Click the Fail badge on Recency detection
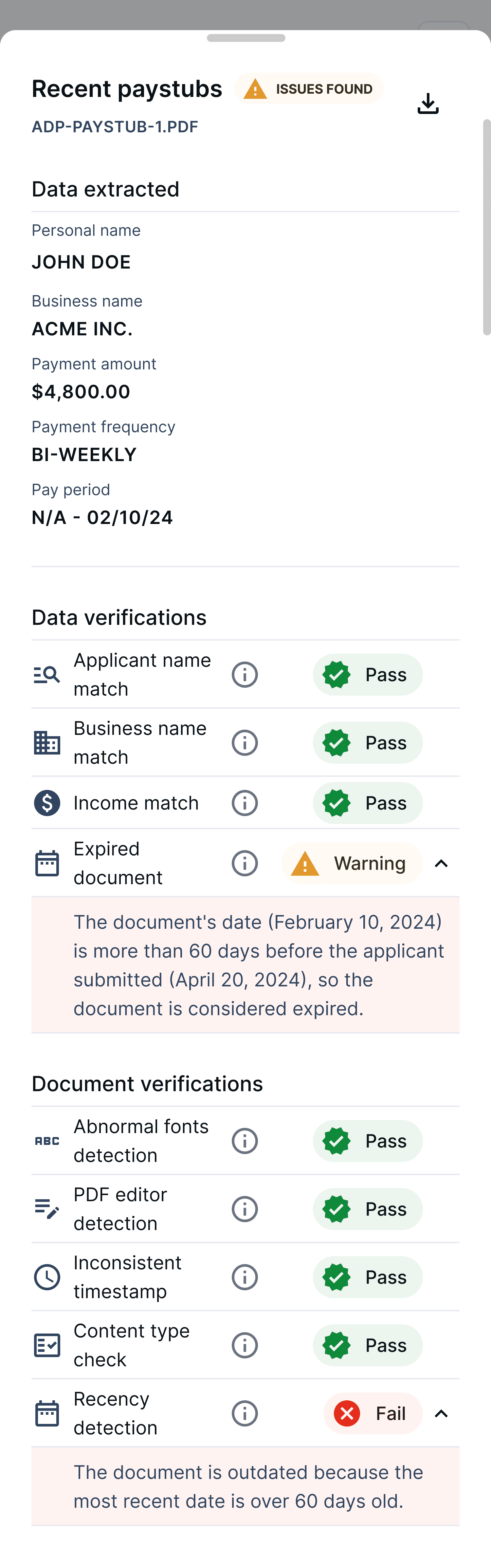This screenshot has width=491, height=1568. point(373,1413)
